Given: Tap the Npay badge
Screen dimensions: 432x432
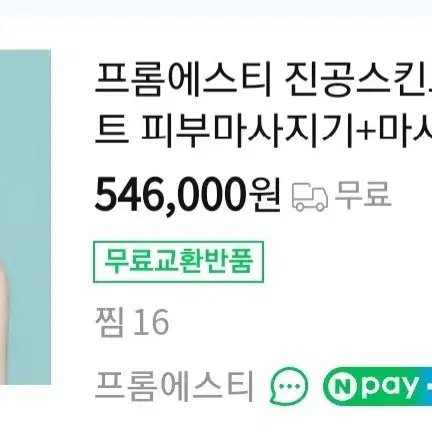Looking at the screenshot, I should pos(377,386).
